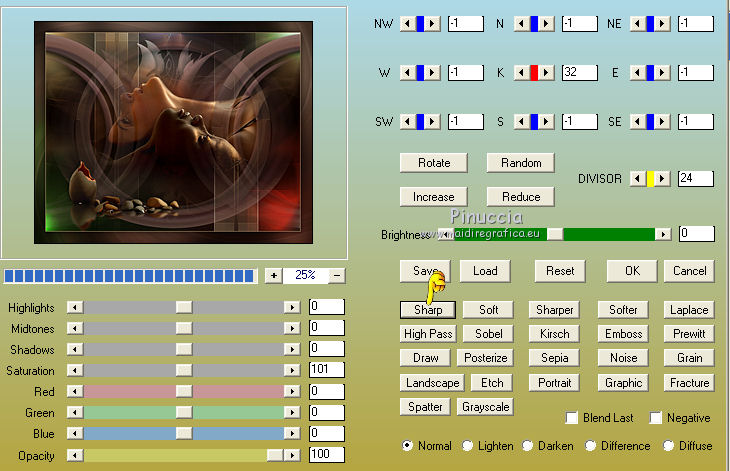Image resolution: width=730 pixels, height=471 pixels.
Task: Apply the Soft preset
Action: click(488, 310)
